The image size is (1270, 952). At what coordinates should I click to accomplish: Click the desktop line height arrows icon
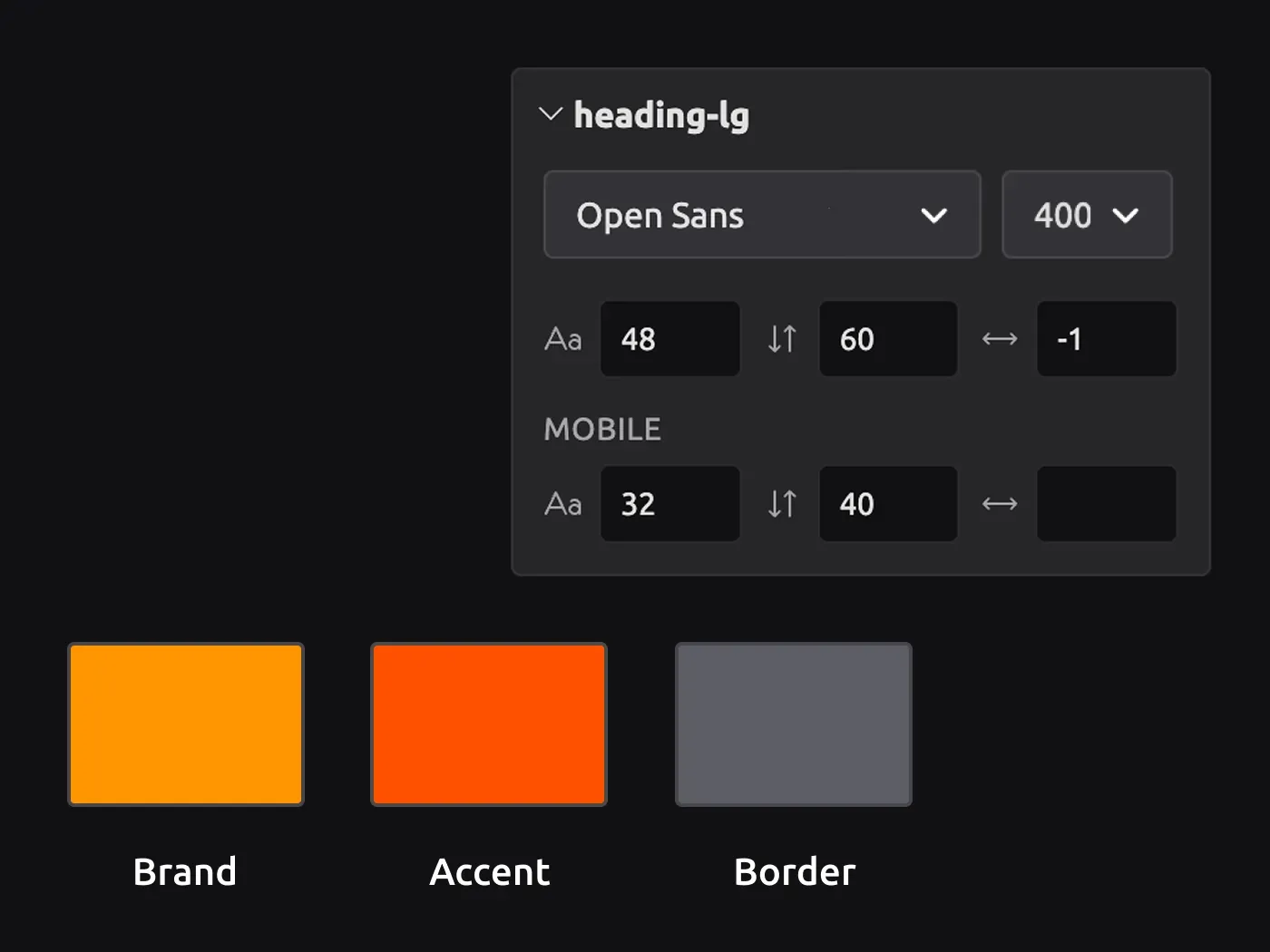coord(782,339)
